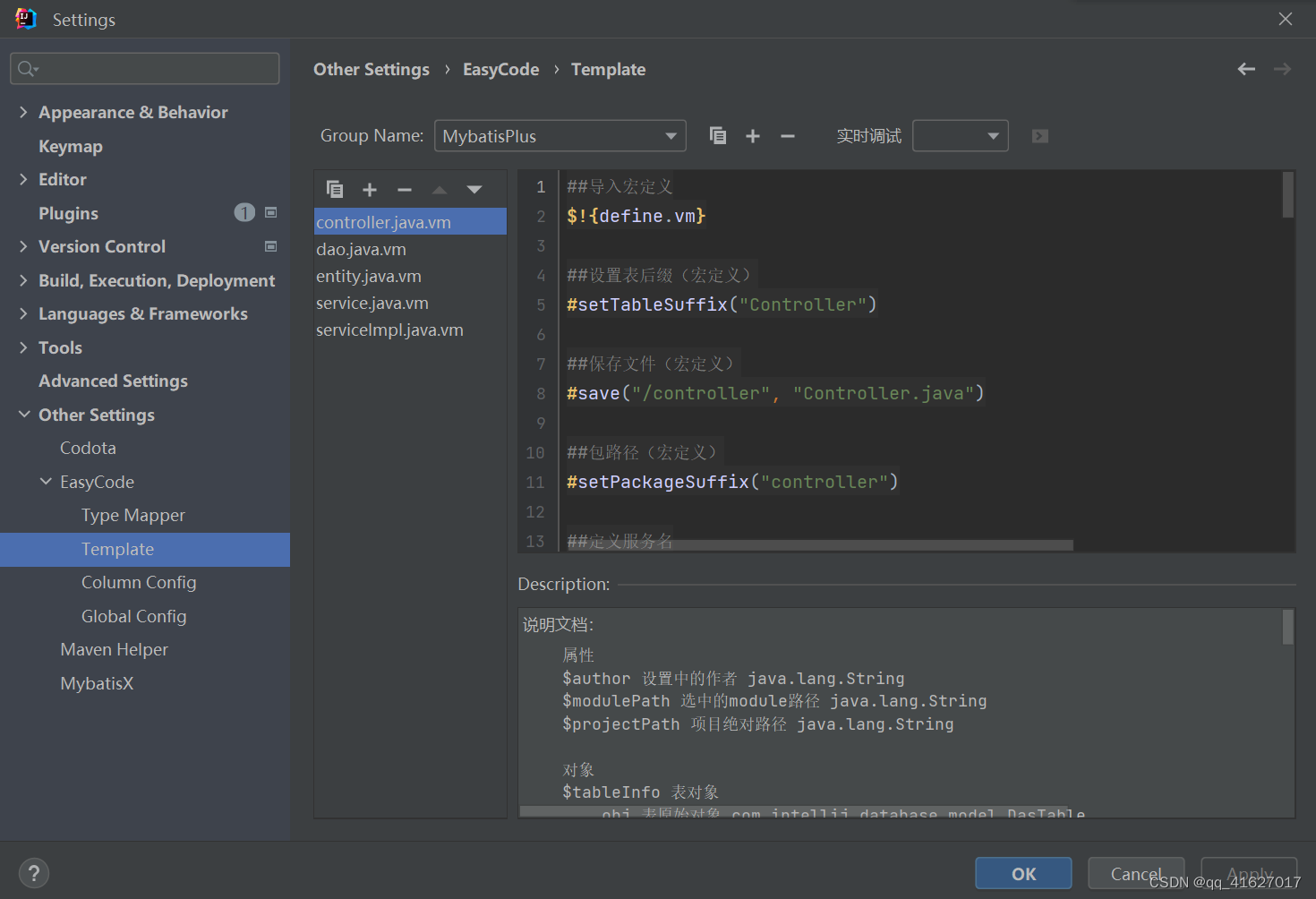Remove selected template with minus icon
Viewport: 1316px width, 899px height.
point(404,189)
